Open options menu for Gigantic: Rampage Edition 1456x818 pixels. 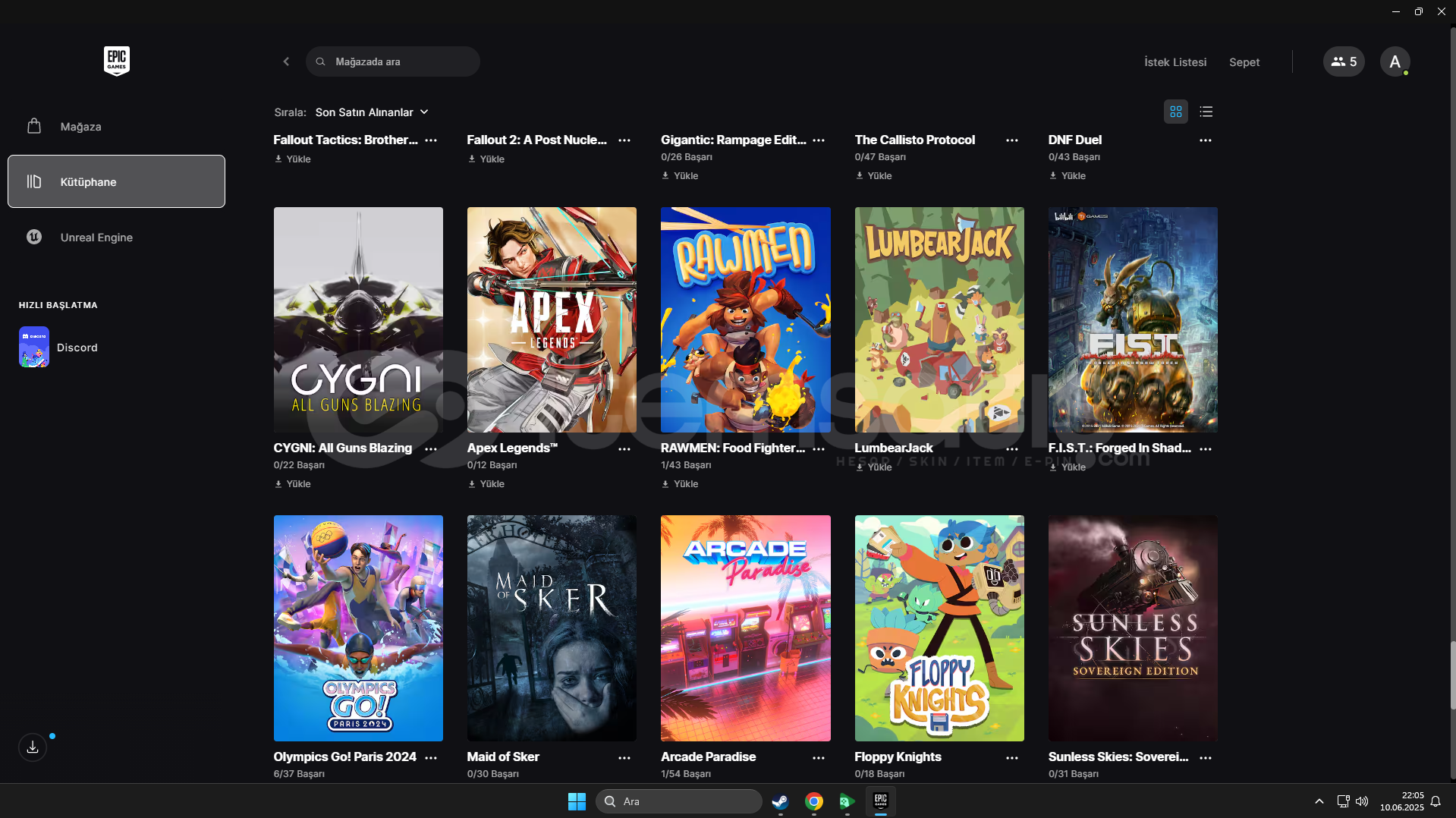point(819,140)
